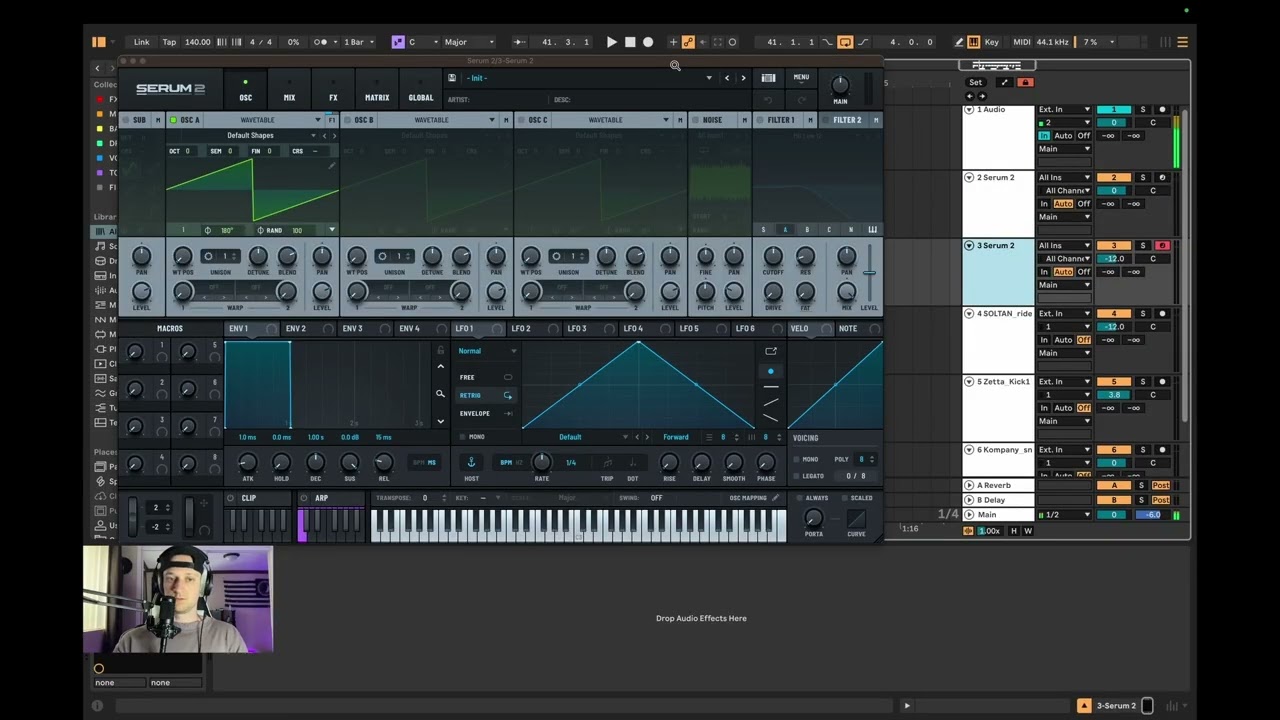Solo the 3 Serum 2 track
This screenshot has height=720, width=1280.
tap(1143, 245)
